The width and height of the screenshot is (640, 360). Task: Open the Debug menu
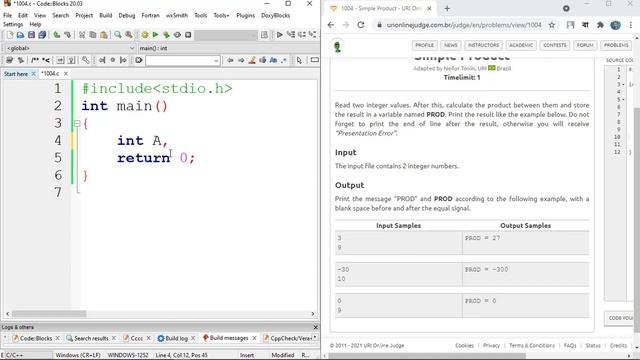127,16
